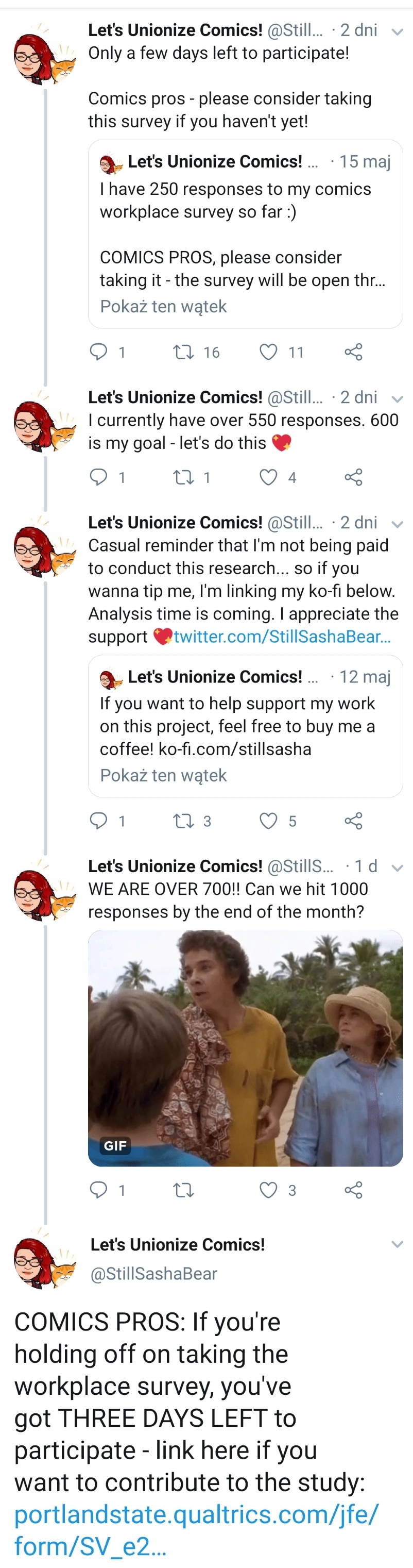Screen dimensions: 413x1568
Task: Reply to the 'Casual reminder' tweet
Action: tap(98, 821)
